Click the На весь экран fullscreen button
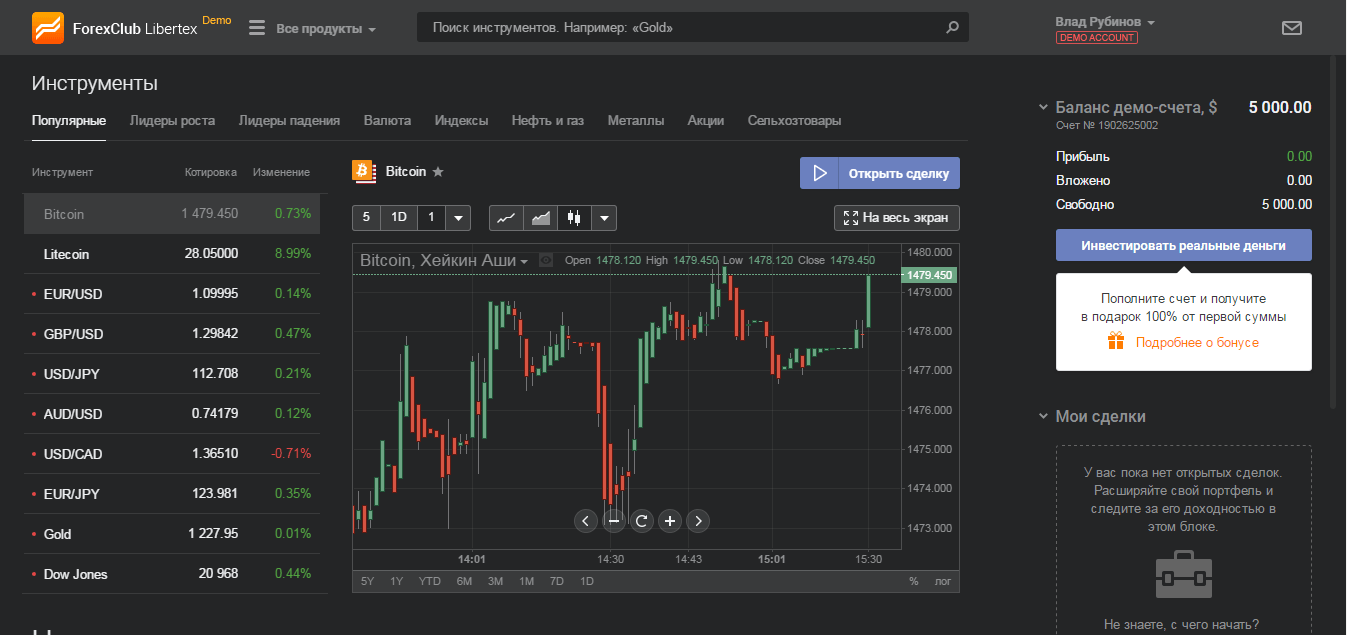 pyautogui.click(x=897, y=217)
